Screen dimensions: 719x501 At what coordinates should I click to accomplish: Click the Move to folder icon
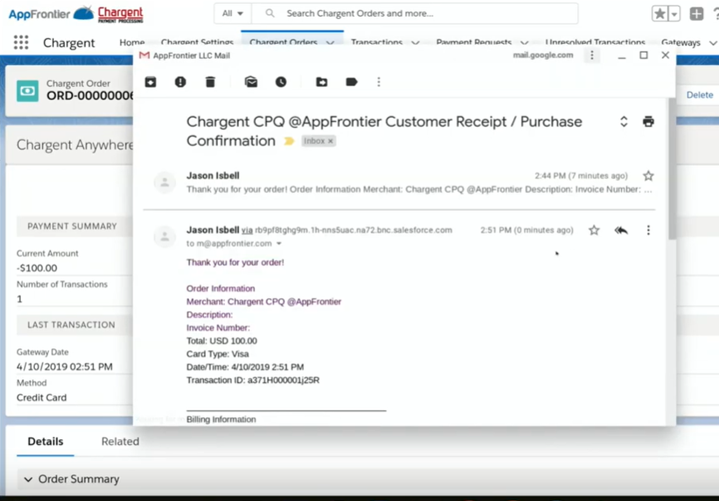click(x=321, y=82)
